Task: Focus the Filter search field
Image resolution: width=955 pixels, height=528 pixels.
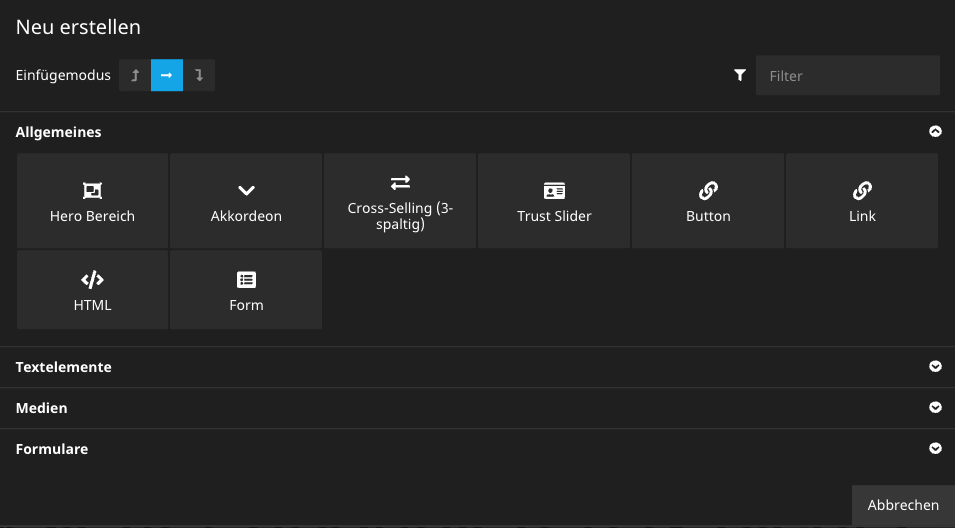Action: (847, 75)
